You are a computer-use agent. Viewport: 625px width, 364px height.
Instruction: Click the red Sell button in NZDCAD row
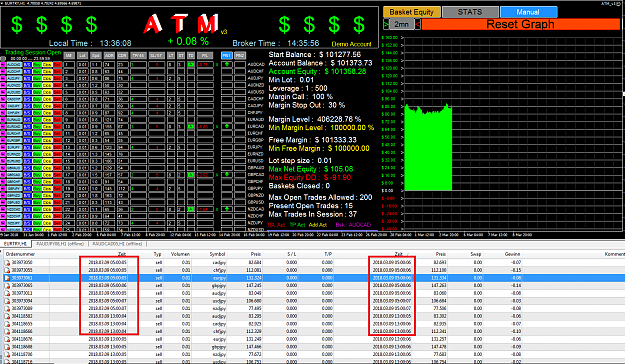coord(57,209)
